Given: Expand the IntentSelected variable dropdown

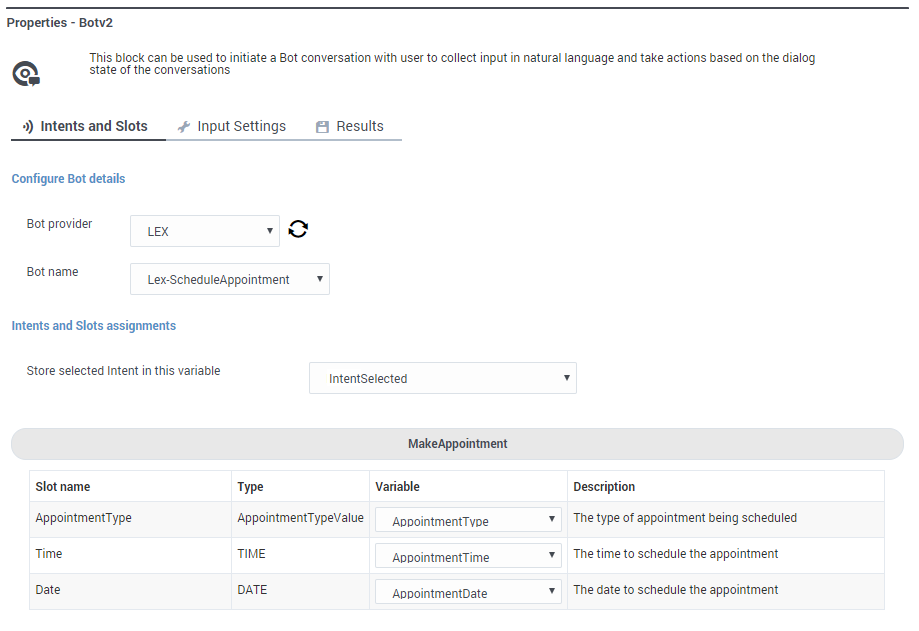Looking at the screenshot, I should pos(442,378).
